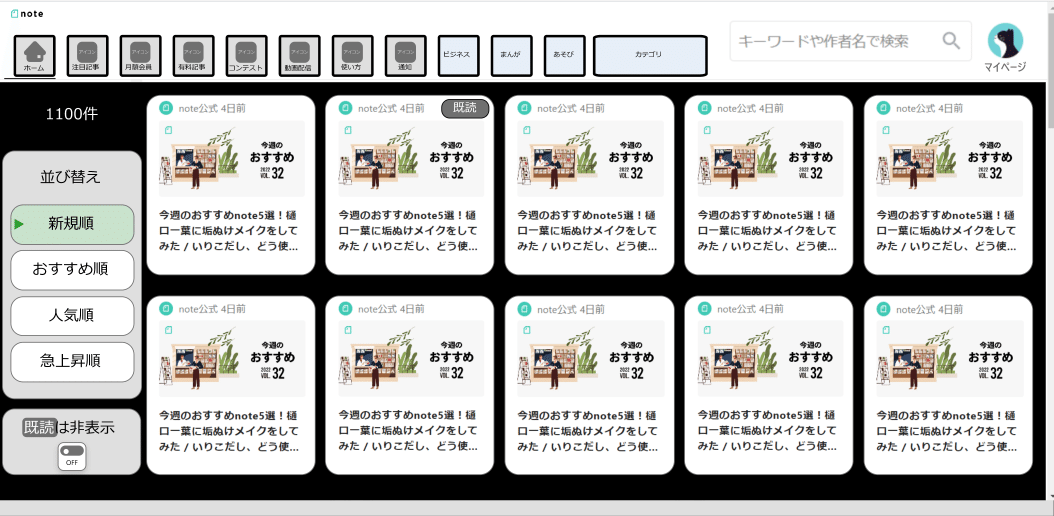1054x516 pixels.
Task: Select the あそび category tab
Action: click(565, 56)
